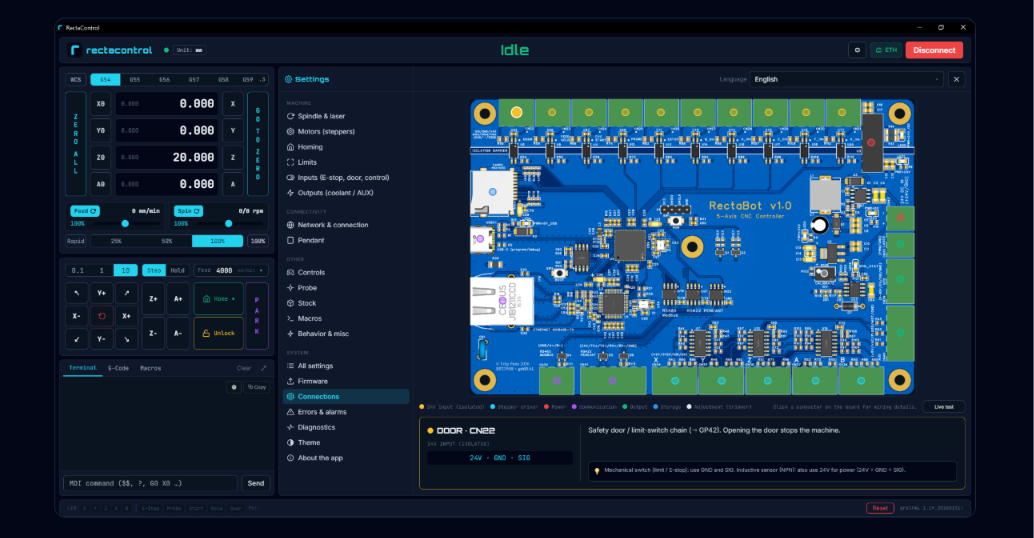The width and height of the screenshot is (1034, 538).
Task: Click the red jog cancel icon
Action: [102, 316]
